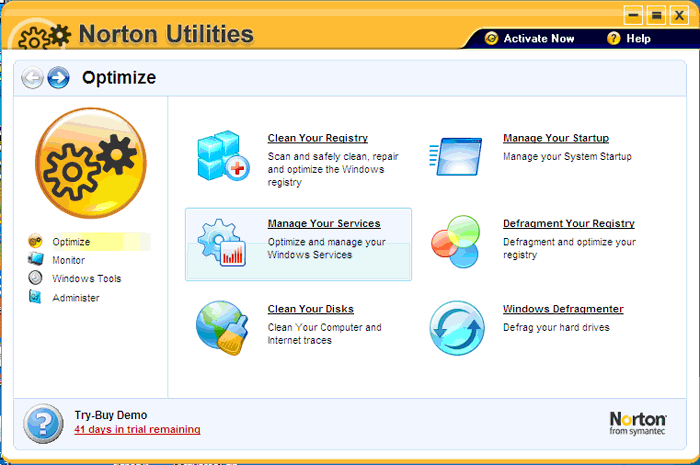Click the Clean Your Disks globe icon
Screen dimensions: 700x465
coord(222,328)
